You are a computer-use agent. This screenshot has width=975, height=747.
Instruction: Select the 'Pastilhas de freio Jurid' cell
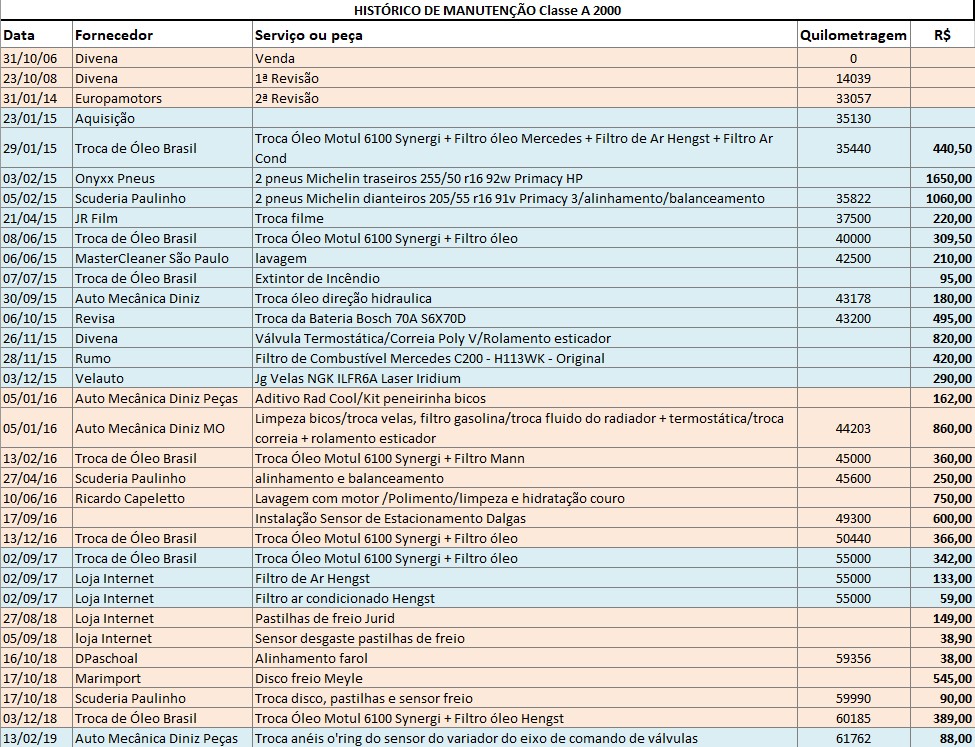point(525,618)
